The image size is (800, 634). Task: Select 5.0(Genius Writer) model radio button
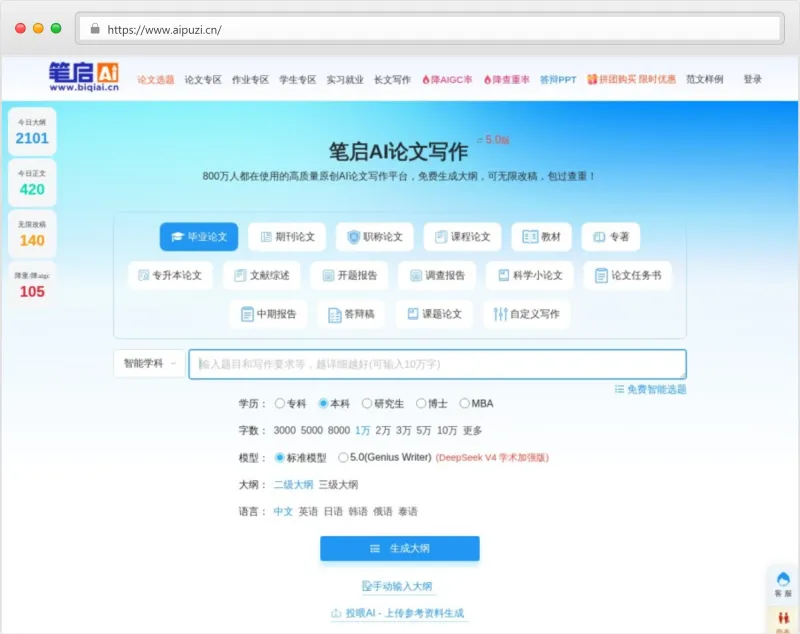(x=343, y=458)
